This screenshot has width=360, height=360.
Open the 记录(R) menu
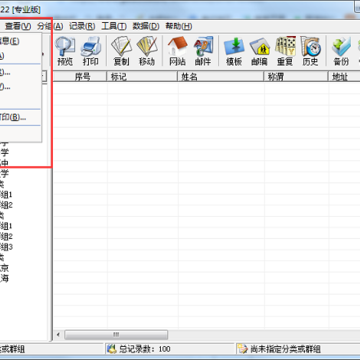point(82,26)
